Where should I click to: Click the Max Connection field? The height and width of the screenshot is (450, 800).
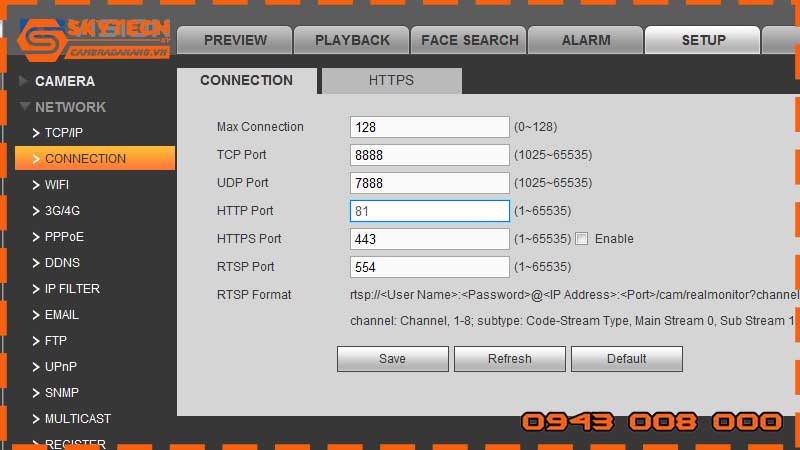coord(430,127)
